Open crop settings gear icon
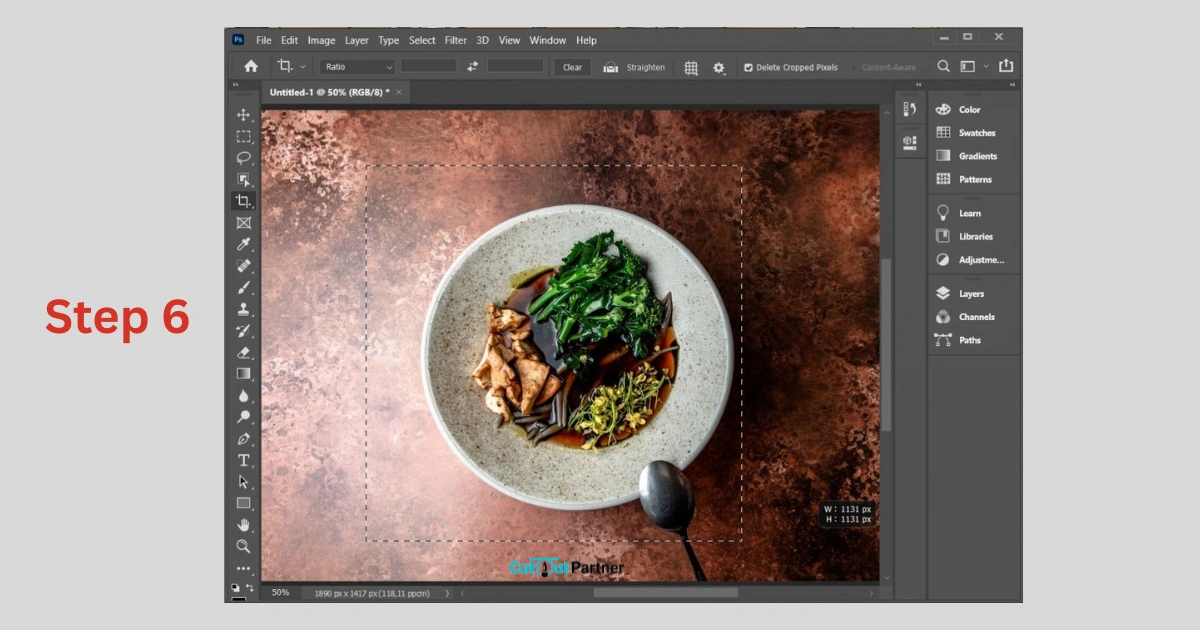 719,68
